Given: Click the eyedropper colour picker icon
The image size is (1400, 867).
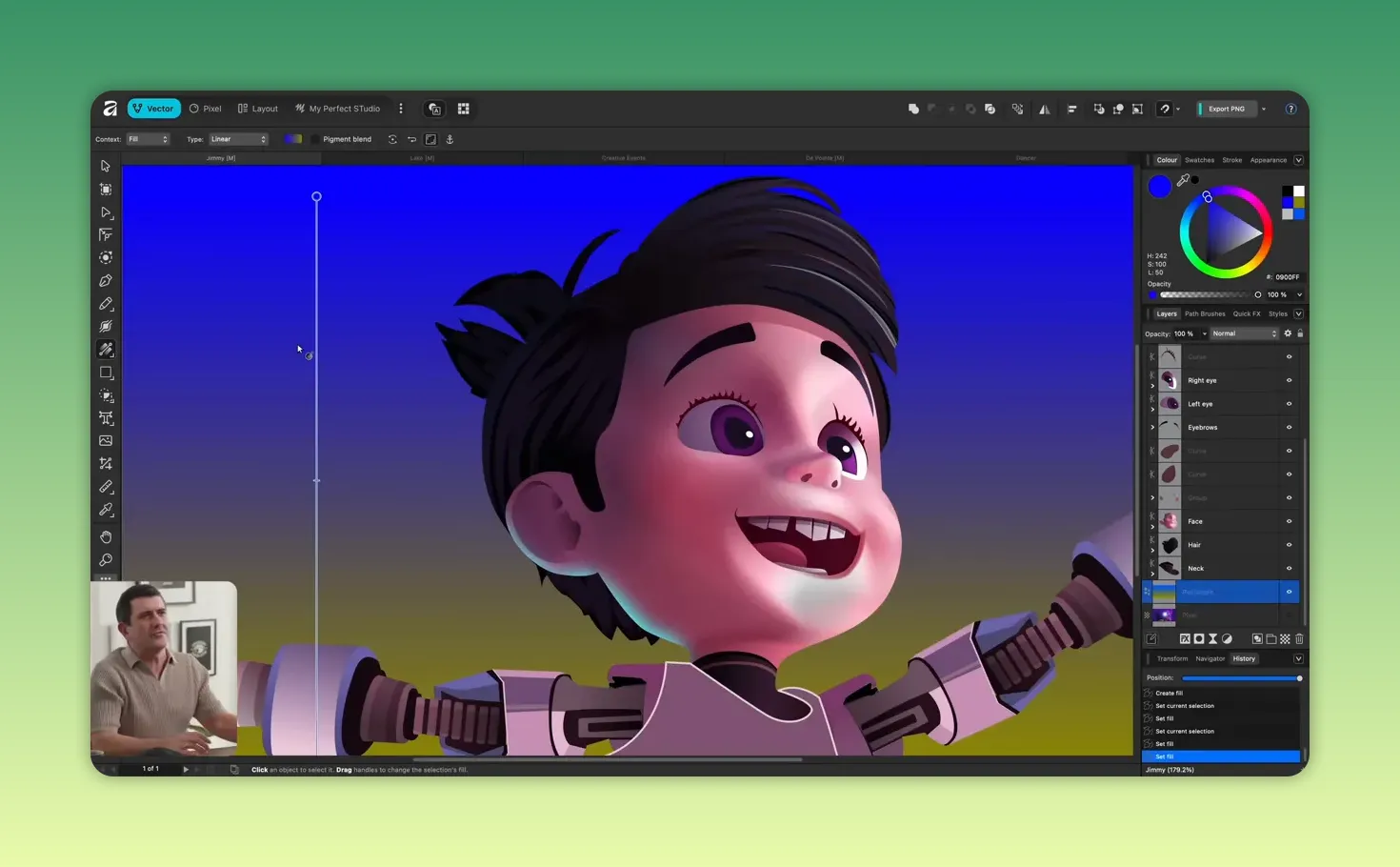Looking at the screenshot, I should 1183,180.
